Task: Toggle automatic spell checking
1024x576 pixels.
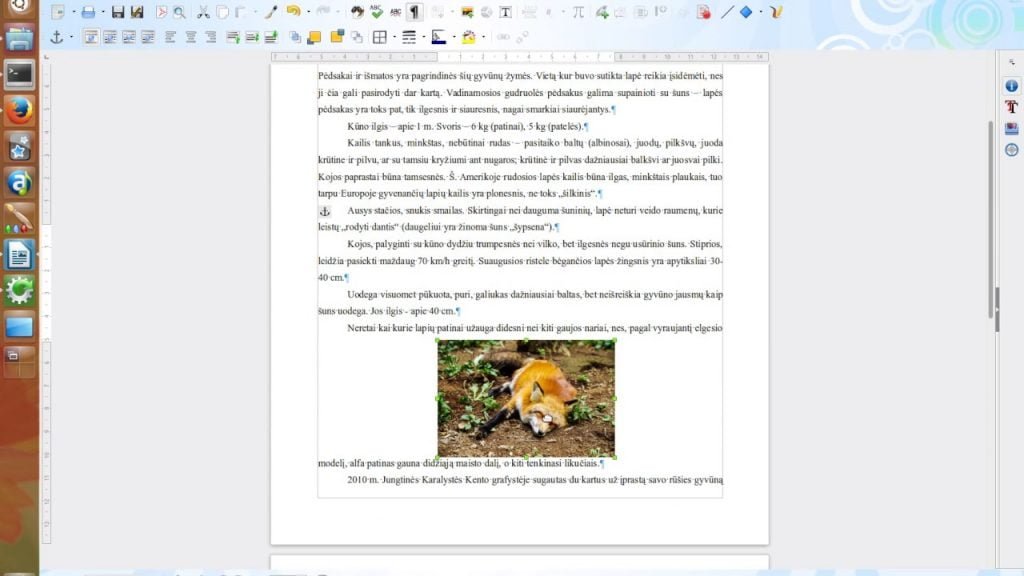Action: tap(395, 12)
